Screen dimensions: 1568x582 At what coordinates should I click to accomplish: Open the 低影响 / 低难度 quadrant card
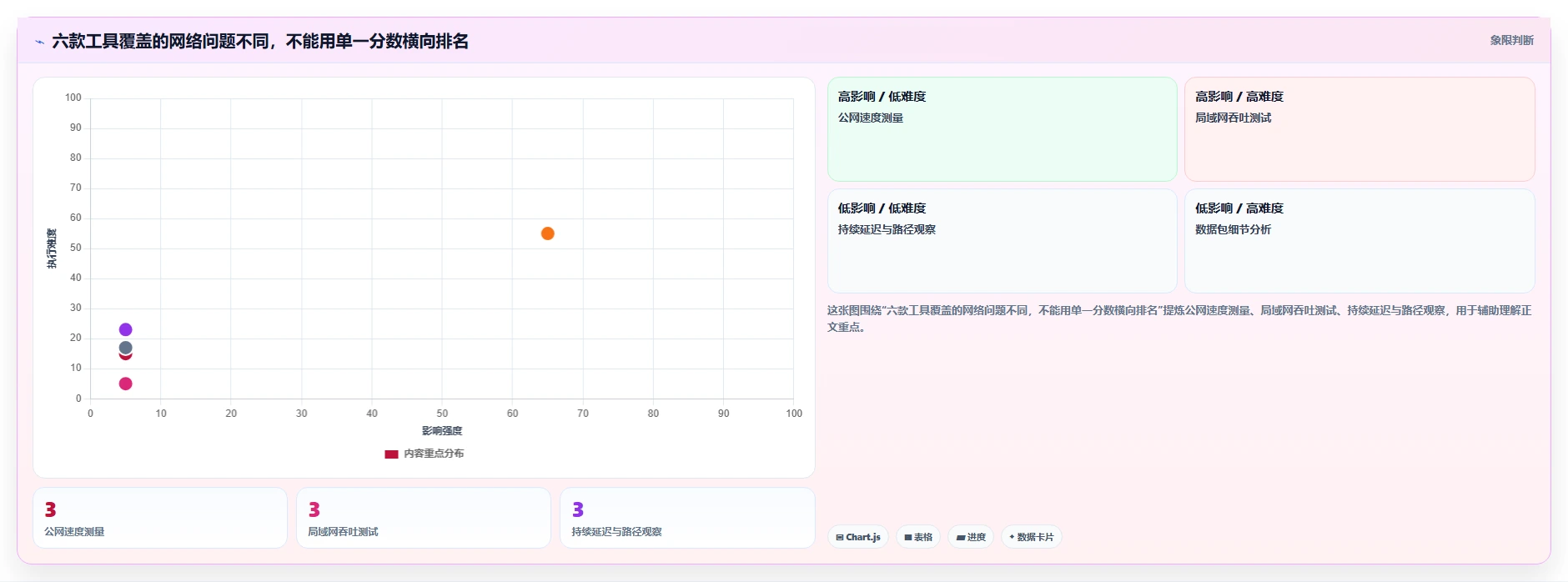[x=1002, y=241]
